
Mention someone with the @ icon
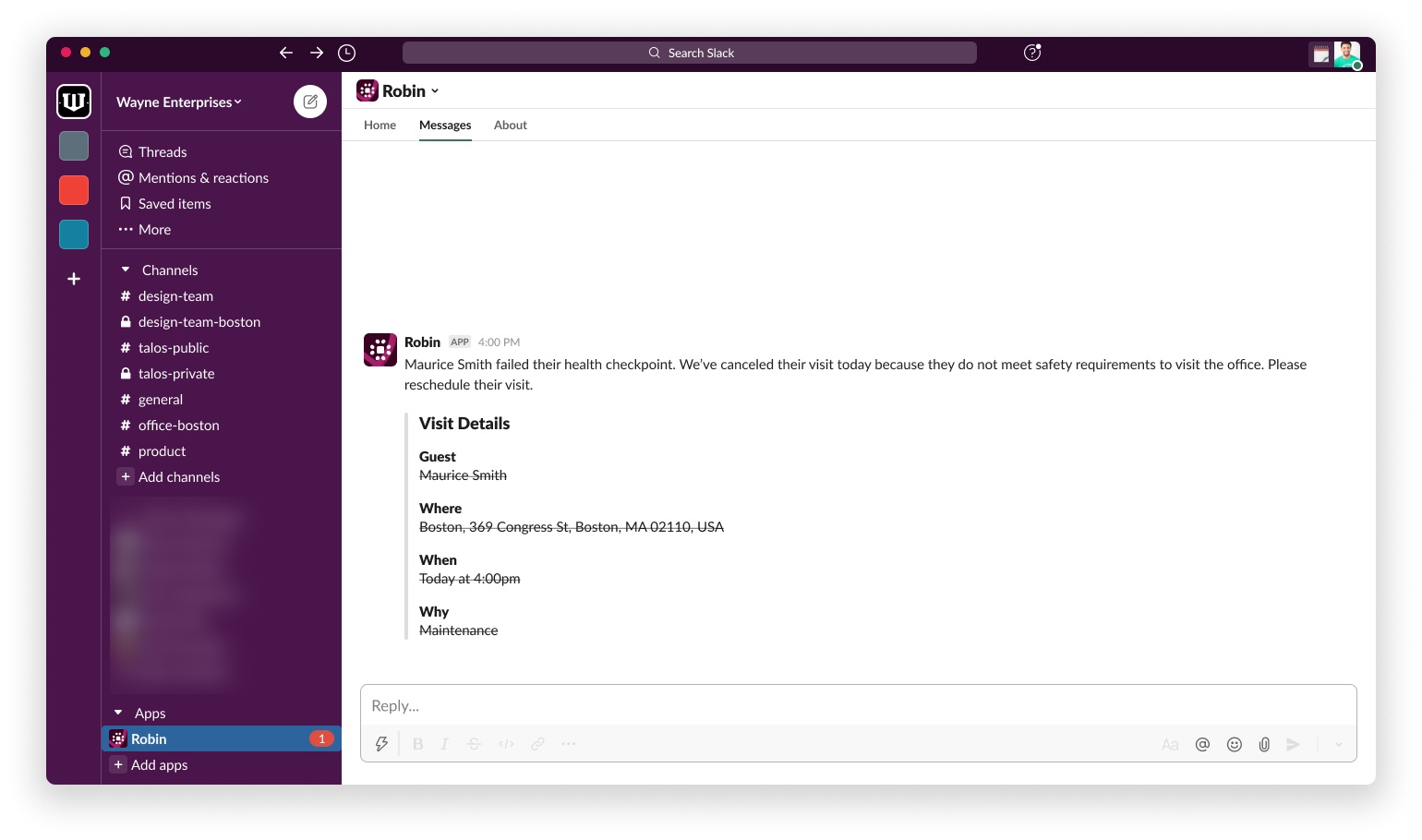point(1202,745)
